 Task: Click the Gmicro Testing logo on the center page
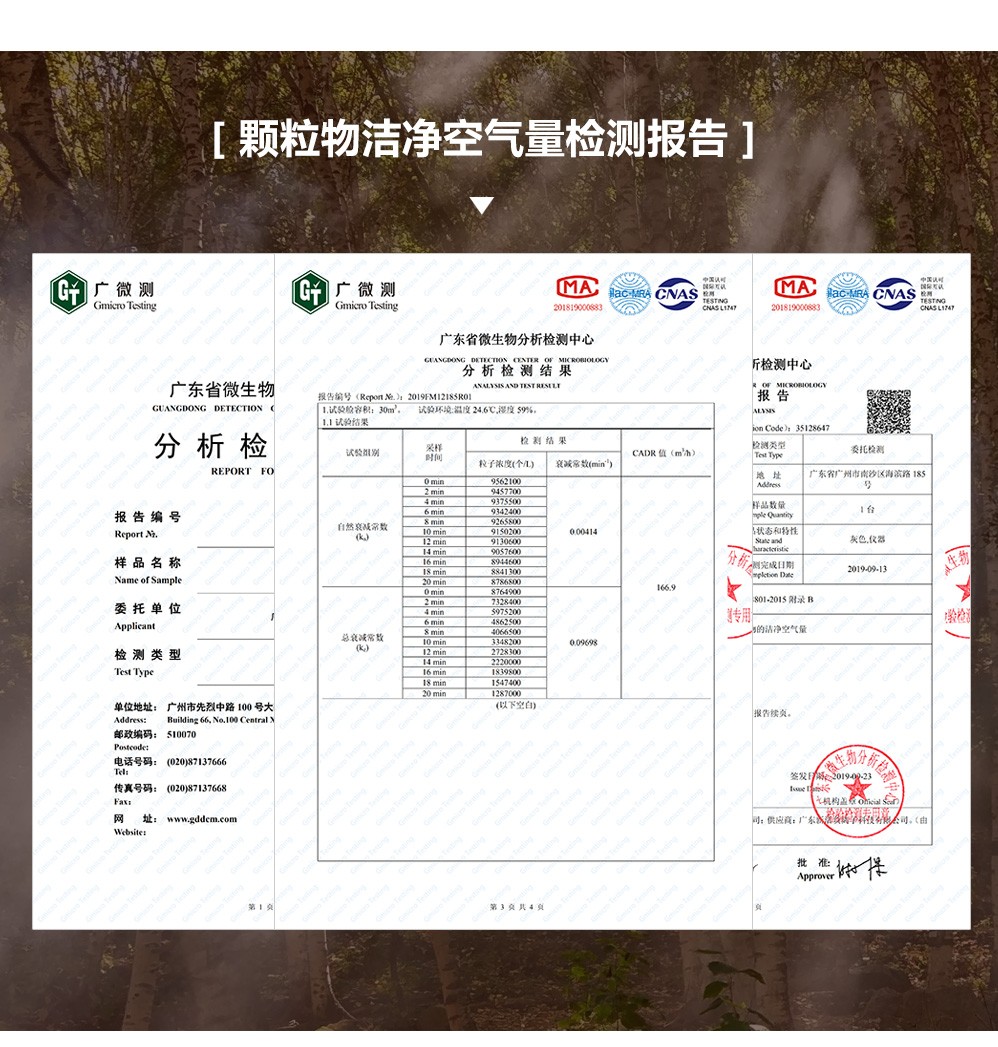point(345,293)
